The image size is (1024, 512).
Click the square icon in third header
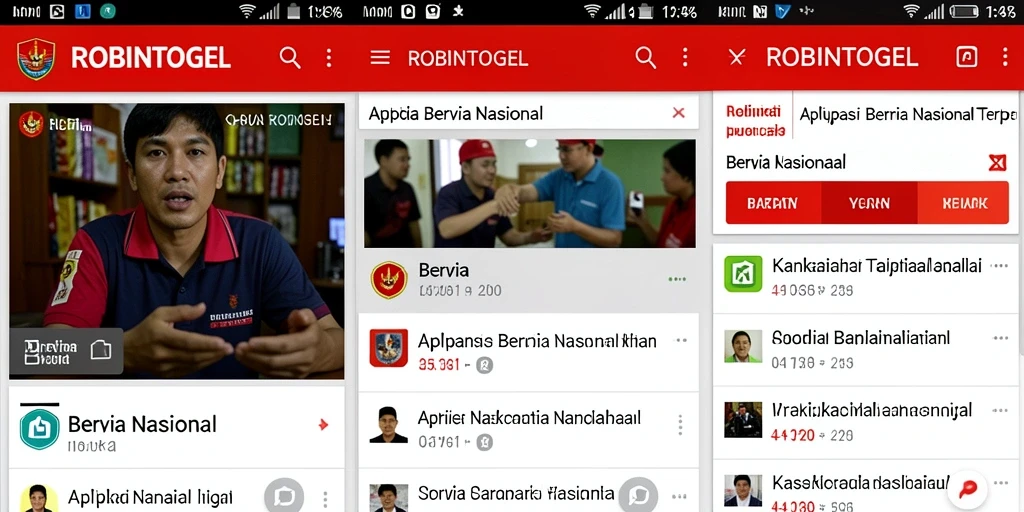[x=967, y=57]
